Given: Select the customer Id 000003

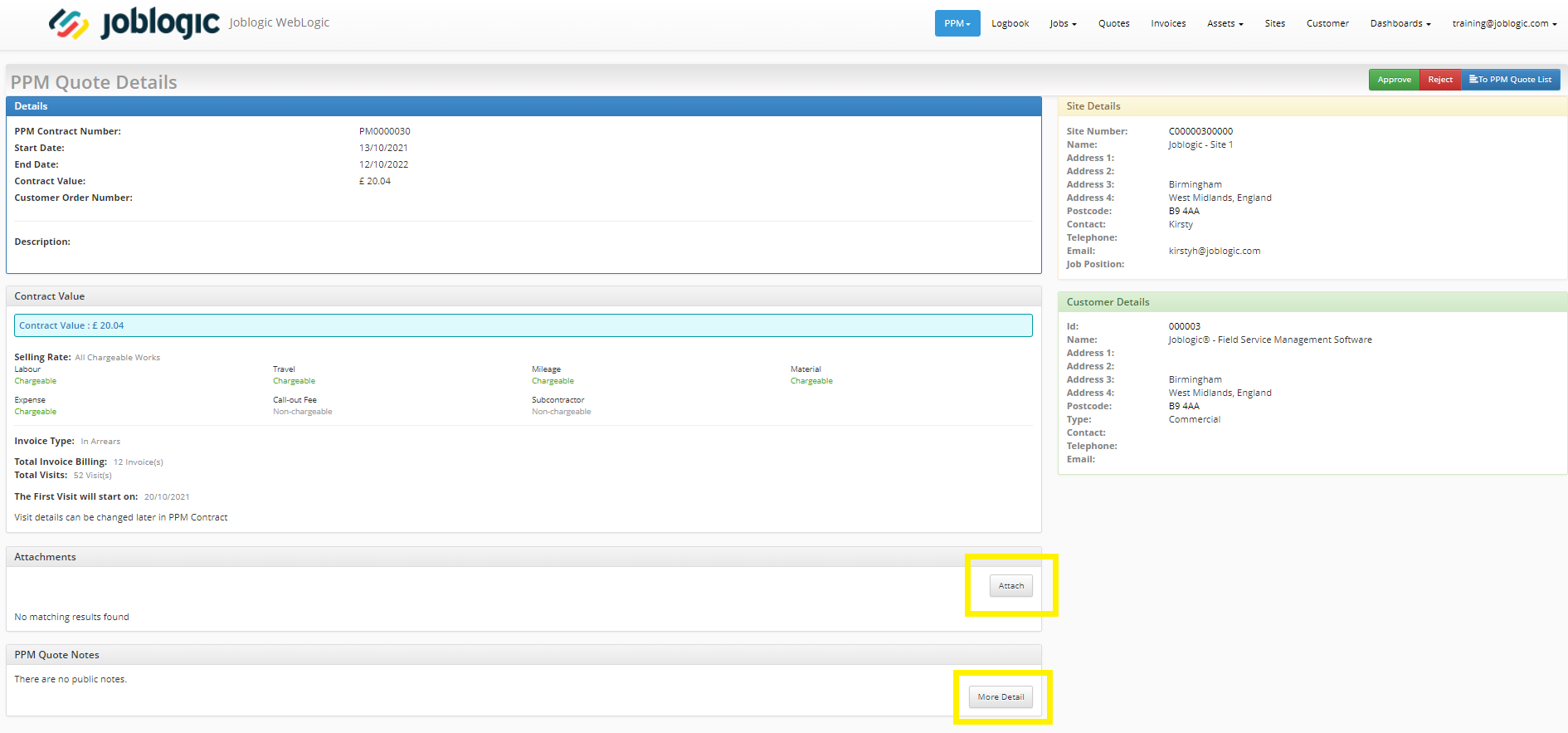Looking at the screenshot, I should 1185,326.
